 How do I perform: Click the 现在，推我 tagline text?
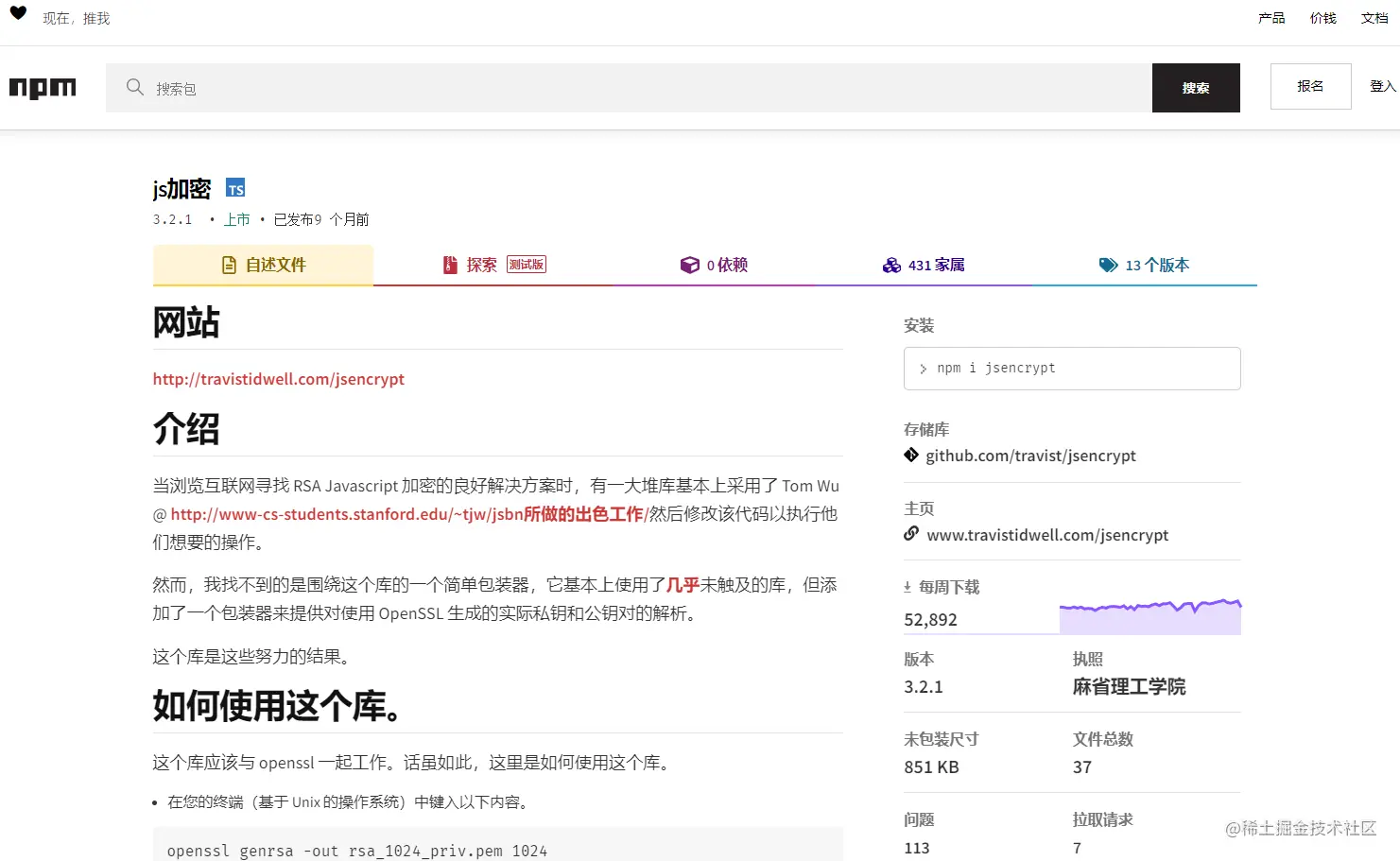pos(77,19)
